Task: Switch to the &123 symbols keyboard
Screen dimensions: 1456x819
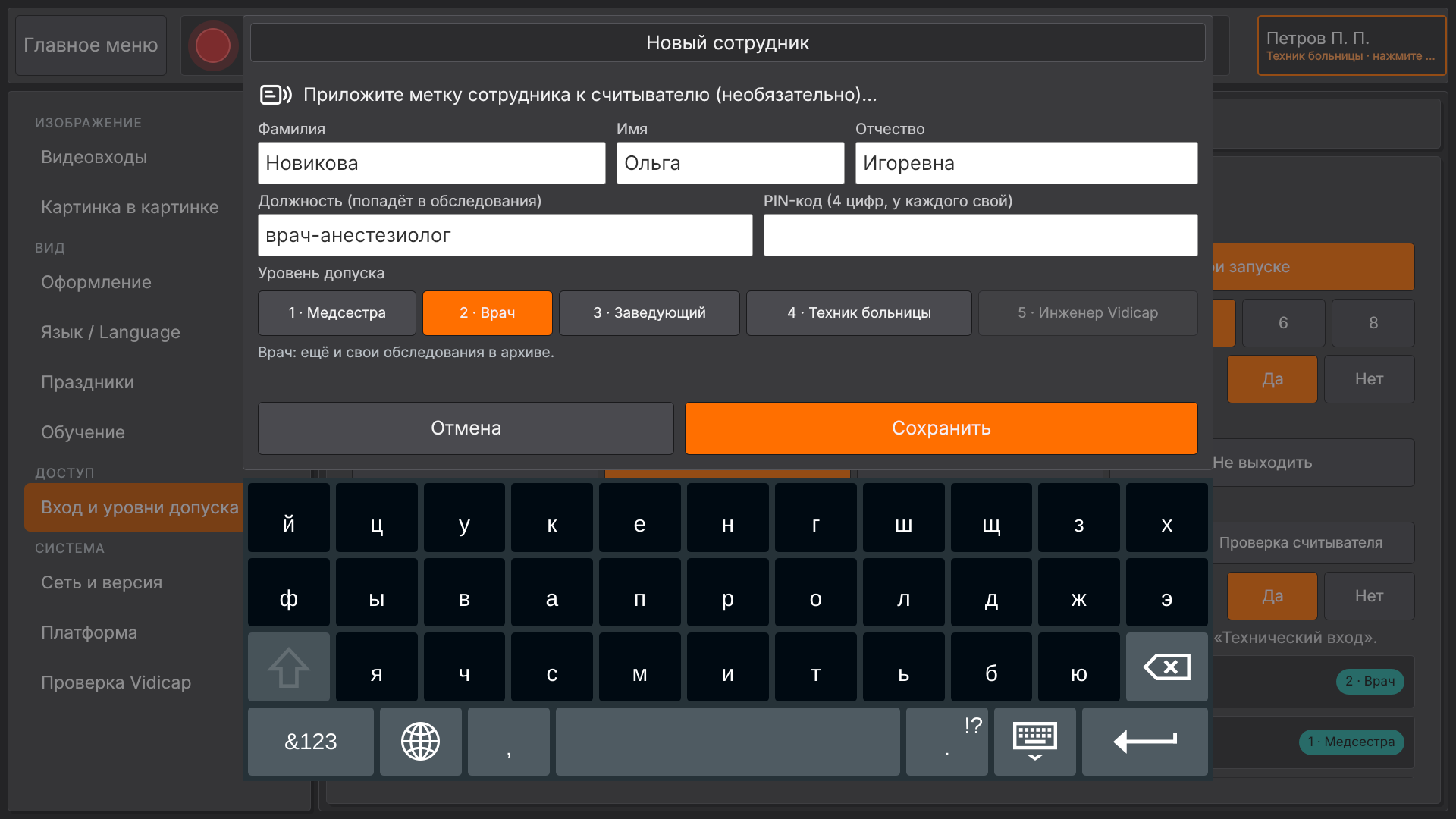Action: pos(311,742)
